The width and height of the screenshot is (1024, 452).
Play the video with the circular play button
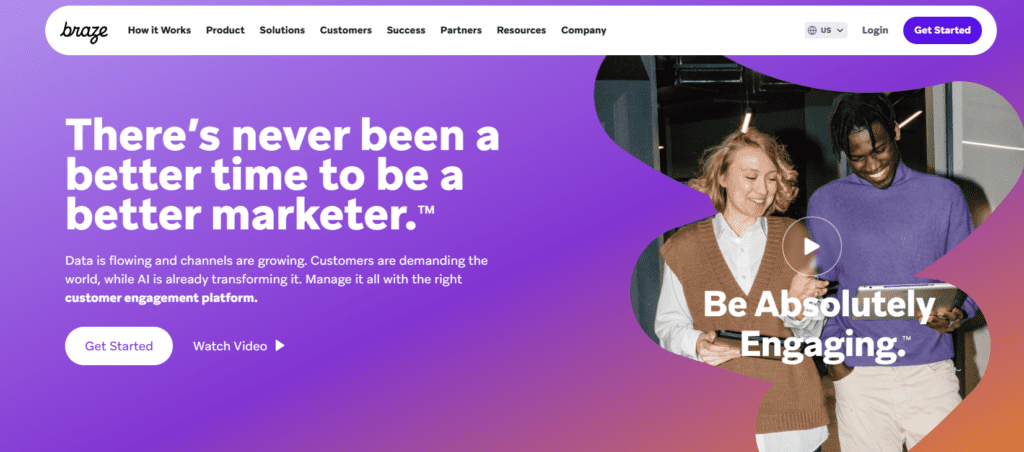(x=811, y=246)
